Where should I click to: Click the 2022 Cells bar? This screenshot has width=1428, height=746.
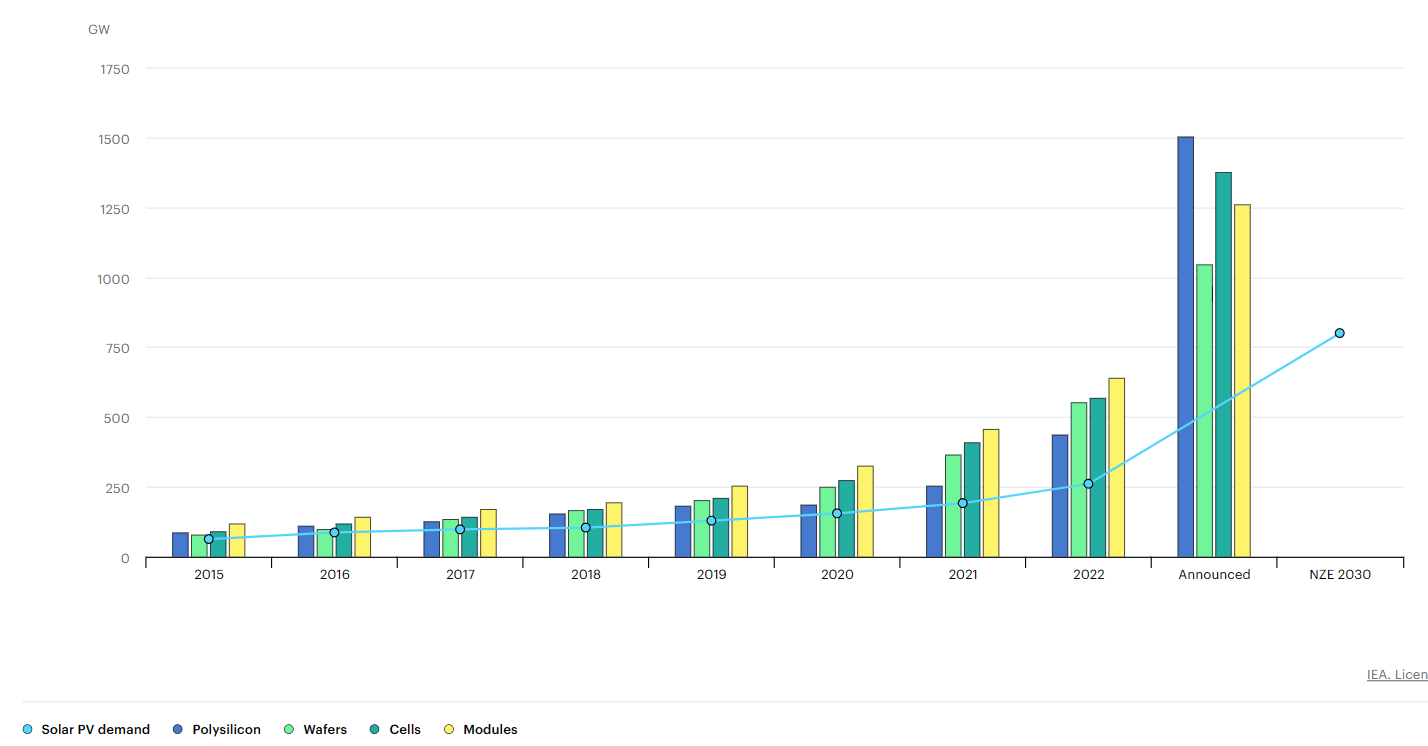(x=1098, y=478)
